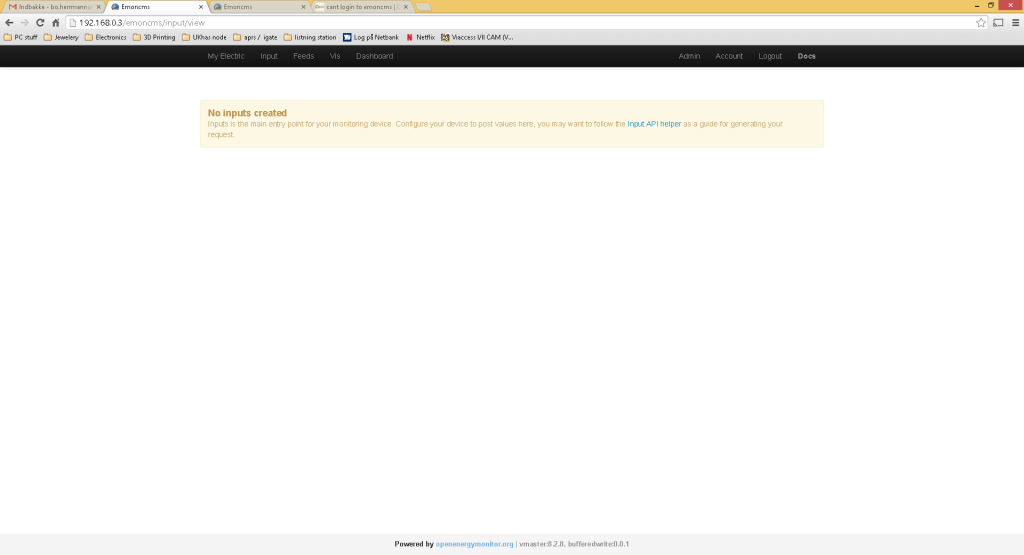The width and height of the screenshot is (1024, 555).
Task: Close the Chrome browser window
Action: (x=1010, y=5)
